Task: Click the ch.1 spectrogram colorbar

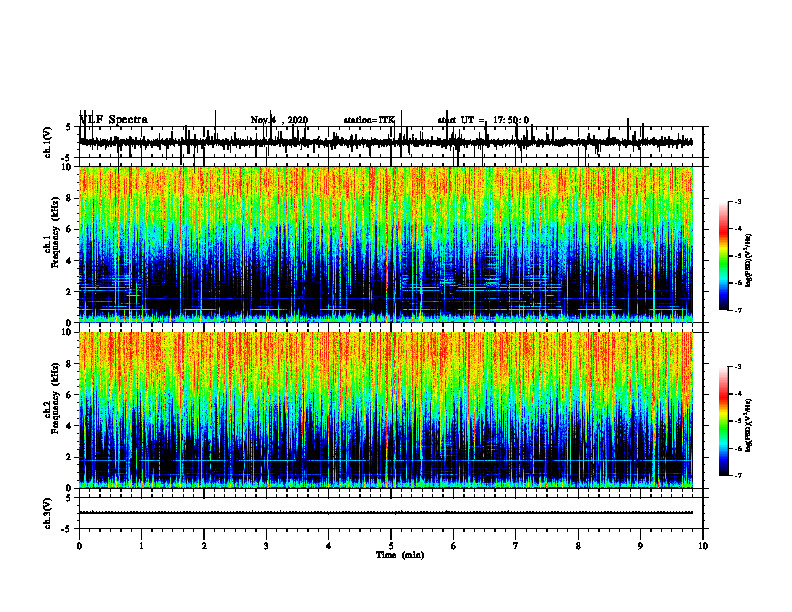Action: (724, 256)
